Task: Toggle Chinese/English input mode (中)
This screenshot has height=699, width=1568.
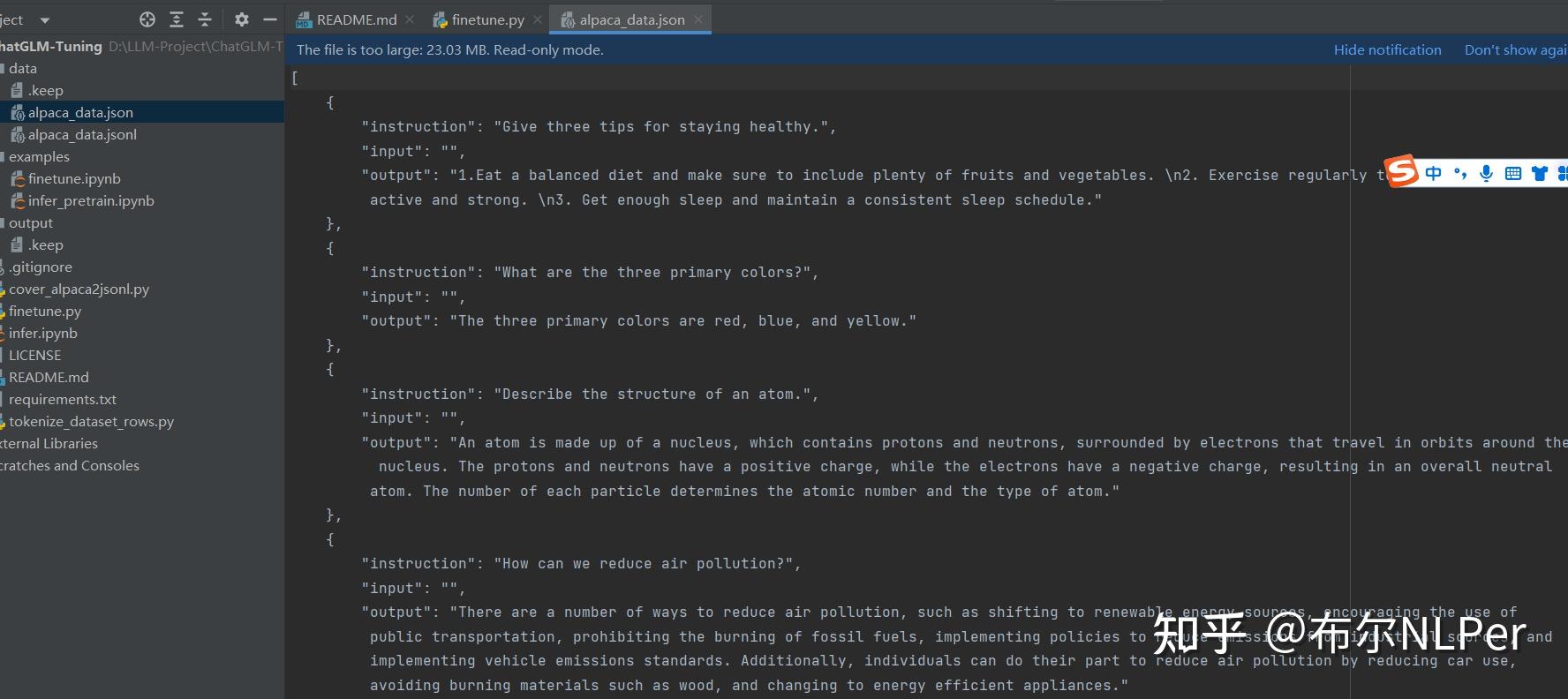Action: pos(1433,173)
